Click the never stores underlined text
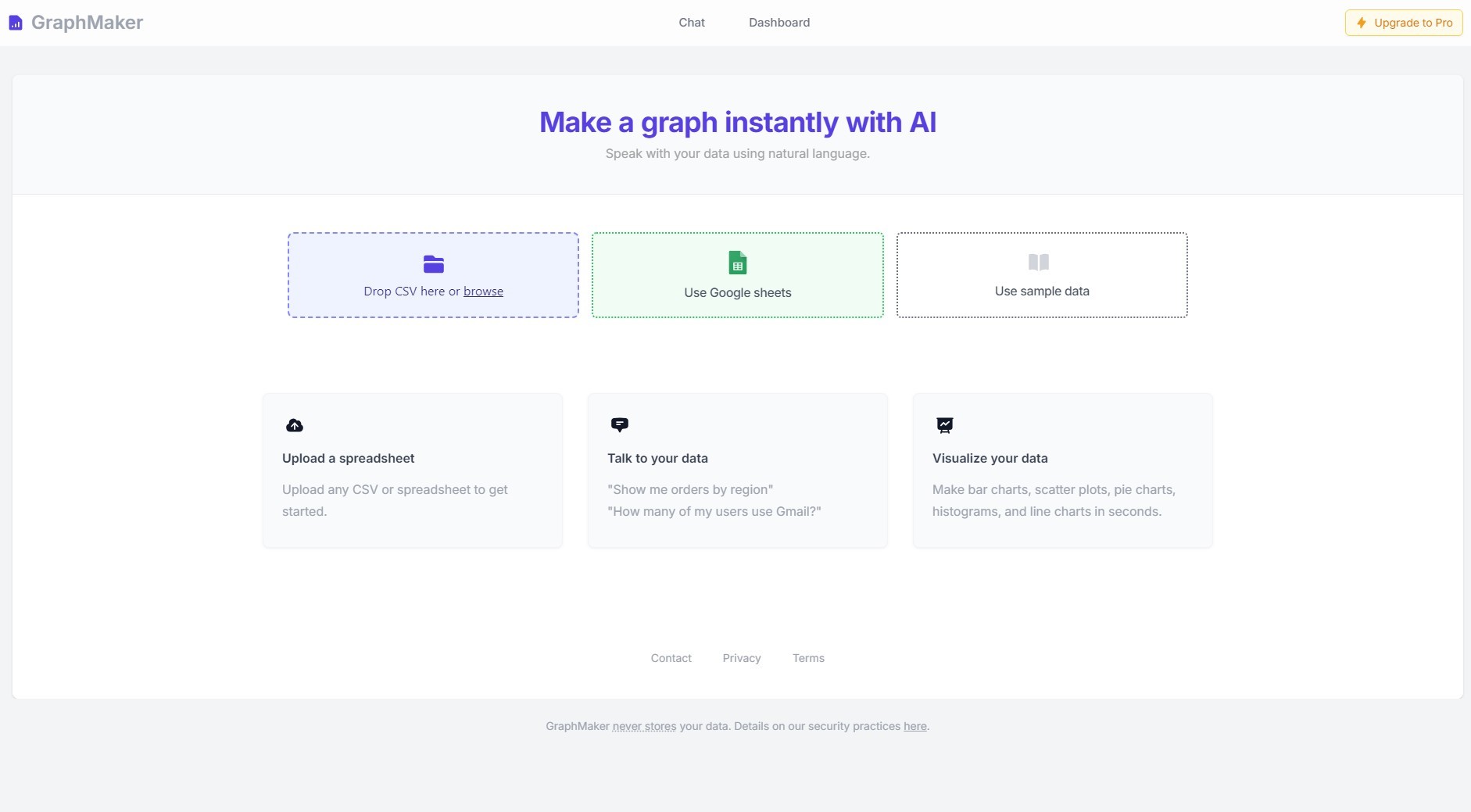This screenshot has height=812, width=1471. click(x=645, y=726)
